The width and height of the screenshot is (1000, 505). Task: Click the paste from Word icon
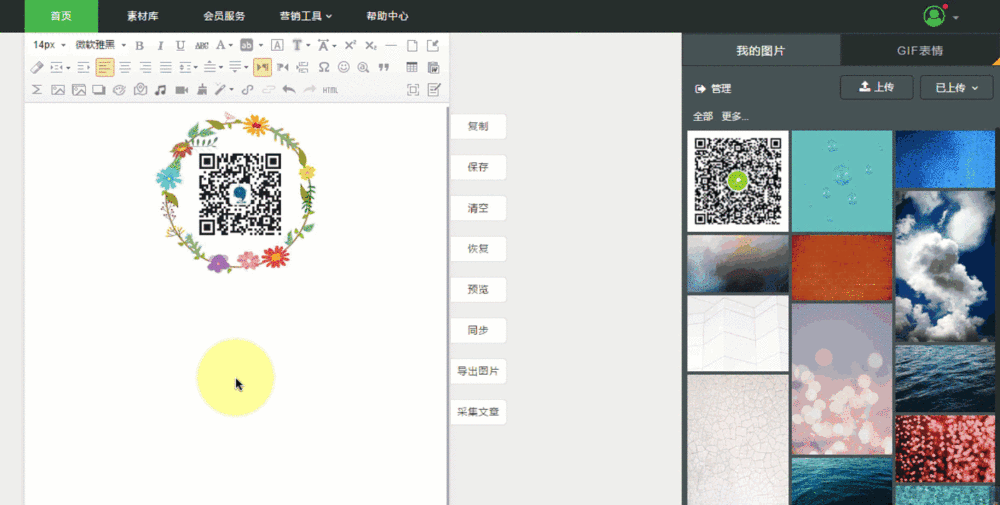(x=434, y=67)
